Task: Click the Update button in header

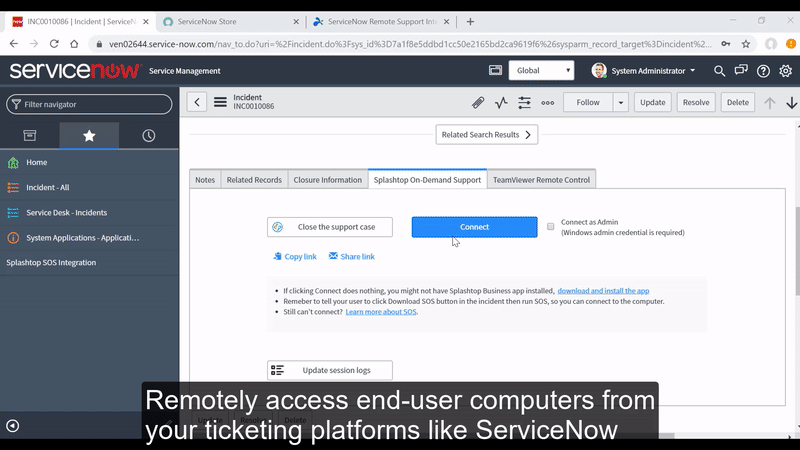Action: click(653, 103)
